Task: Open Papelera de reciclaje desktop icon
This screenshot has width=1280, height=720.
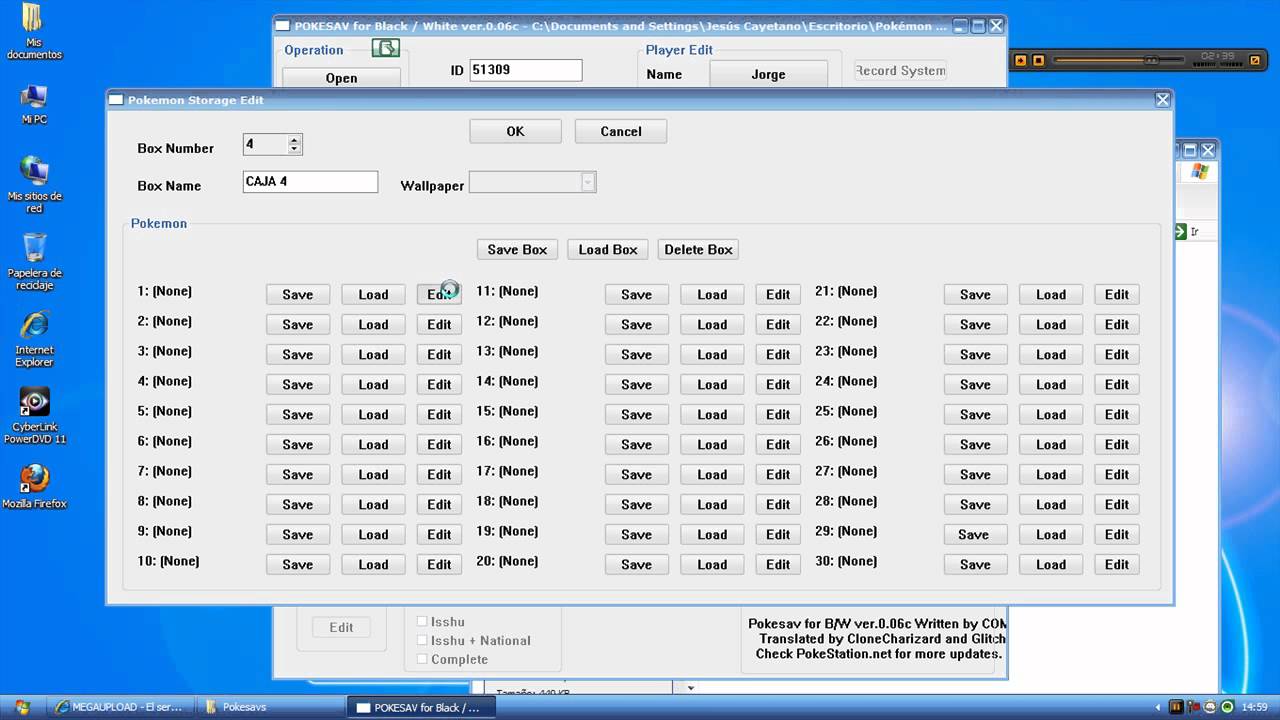Action: pos(34,262)
